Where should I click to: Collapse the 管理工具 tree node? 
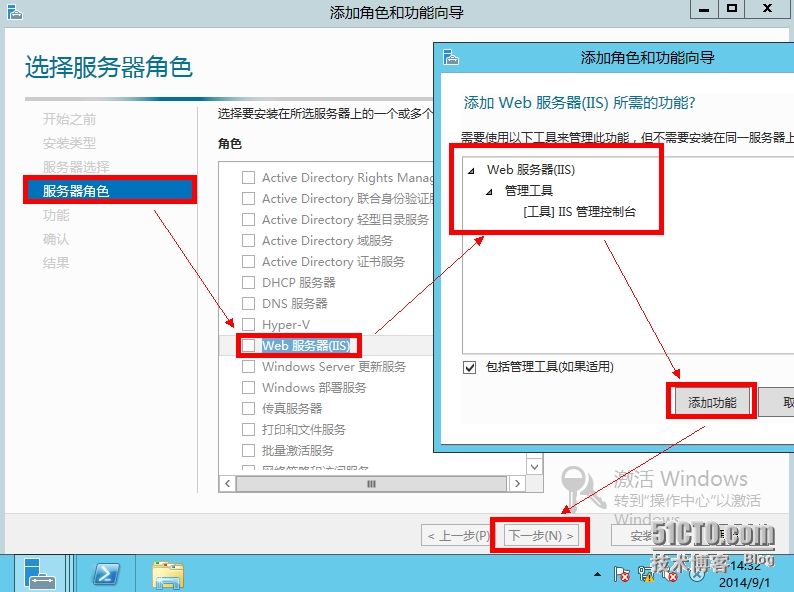tap(489, 191)
